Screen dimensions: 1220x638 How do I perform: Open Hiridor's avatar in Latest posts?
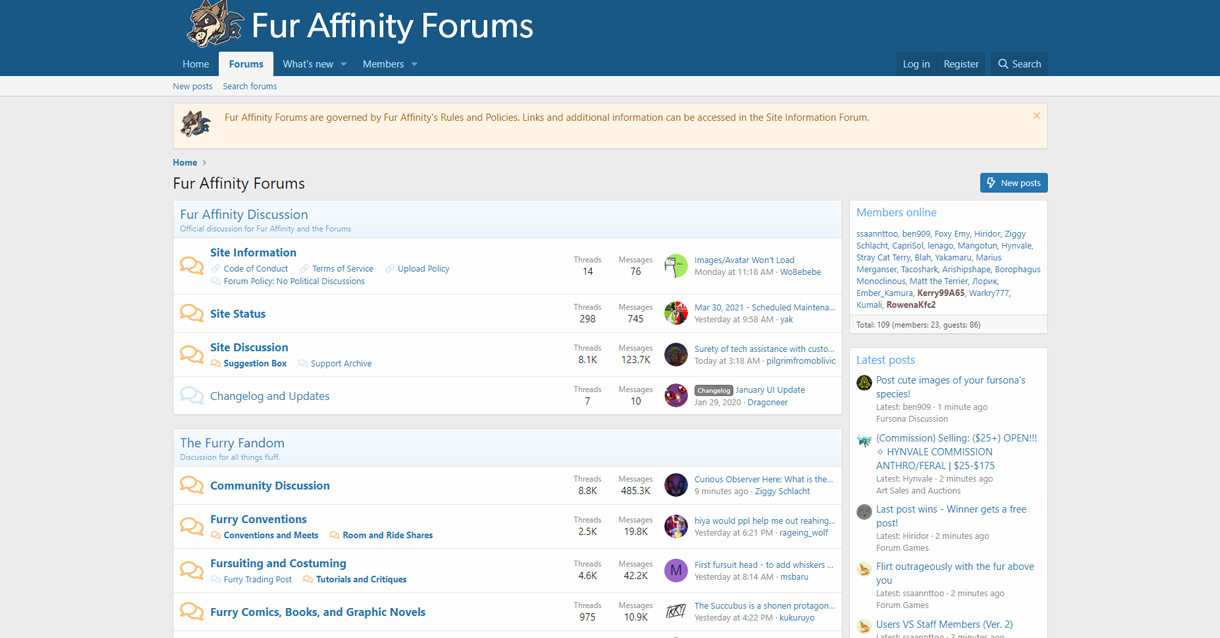864,511
